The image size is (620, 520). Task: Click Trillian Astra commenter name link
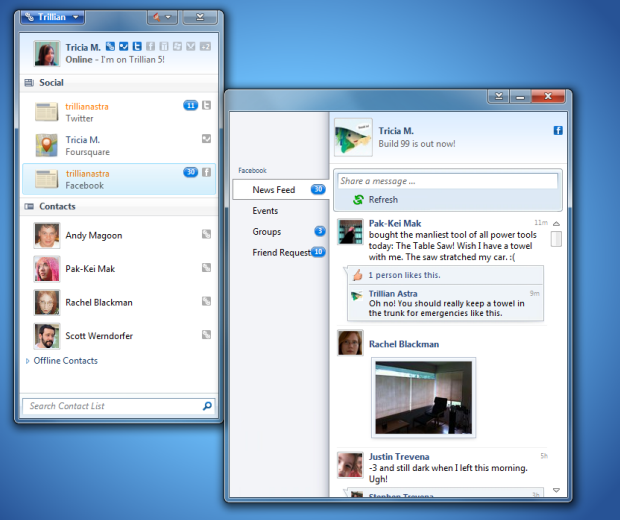393,294
